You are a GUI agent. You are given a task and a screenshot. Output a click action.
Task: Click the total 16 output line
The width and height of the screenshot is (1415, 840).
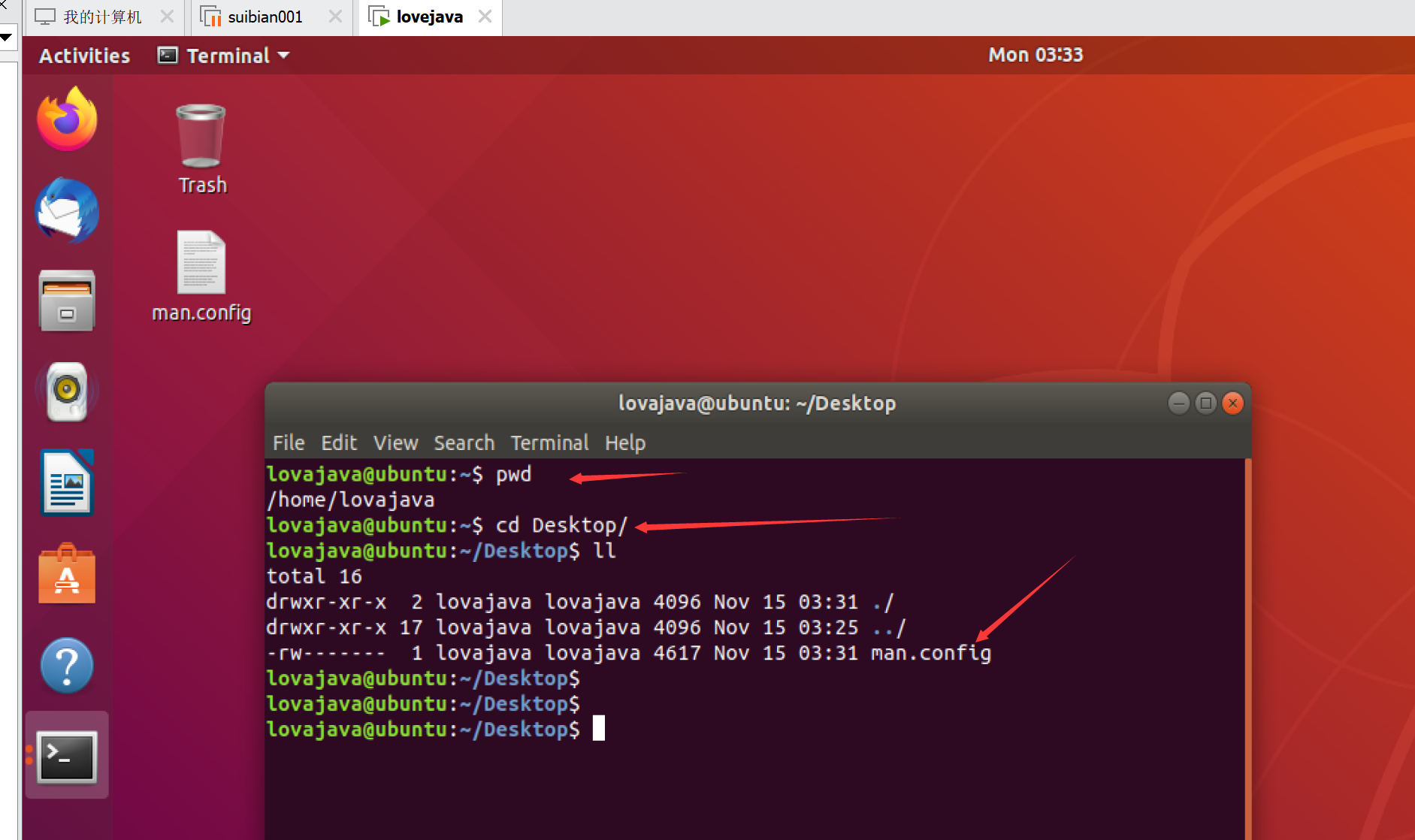click(314, 576)
